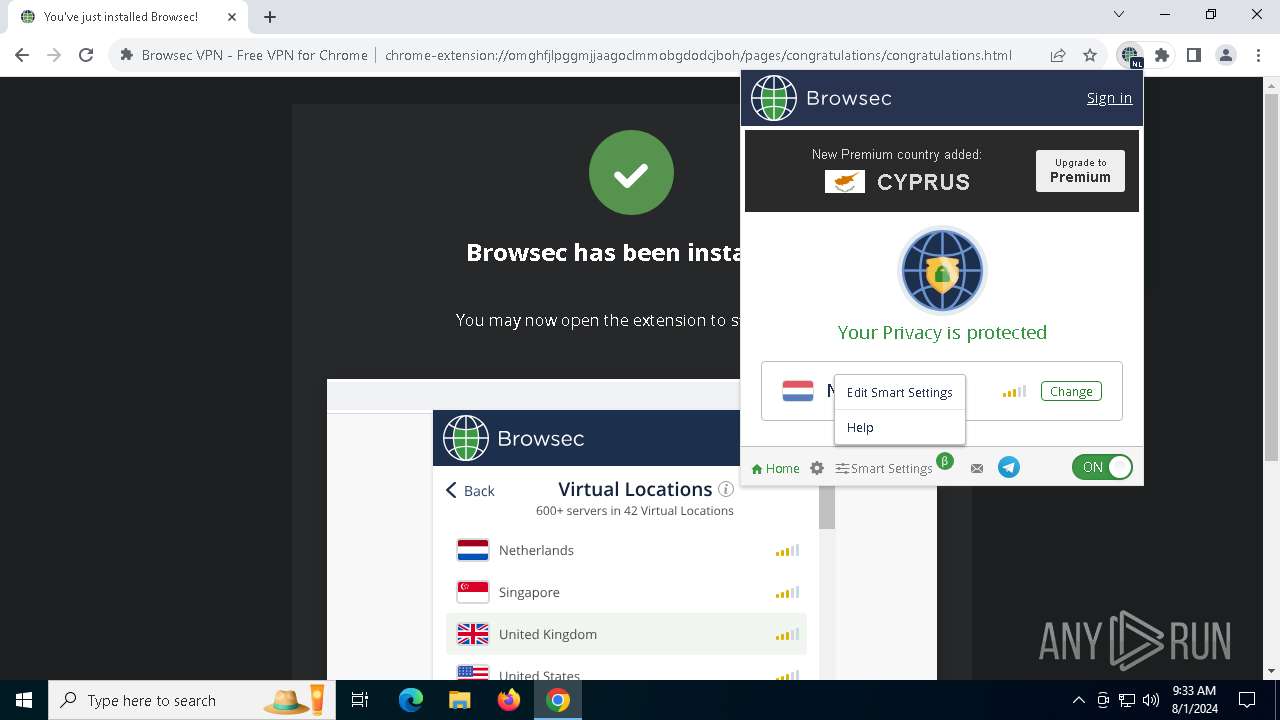Click the network icon in system tray
This screenshot has width=1280, height=720.
coord(1127,700)
